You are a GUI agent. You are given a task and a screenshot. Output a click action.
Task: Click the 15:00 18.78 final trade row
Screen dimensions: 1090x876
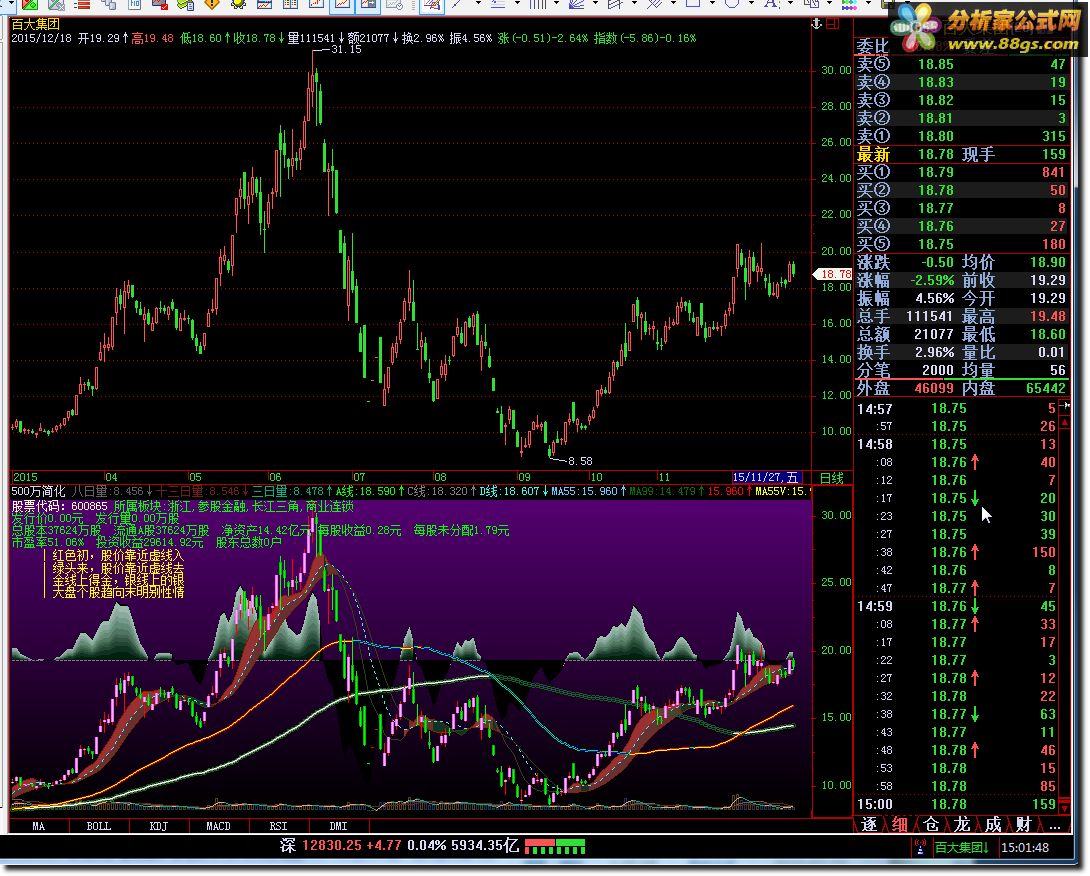957,804
